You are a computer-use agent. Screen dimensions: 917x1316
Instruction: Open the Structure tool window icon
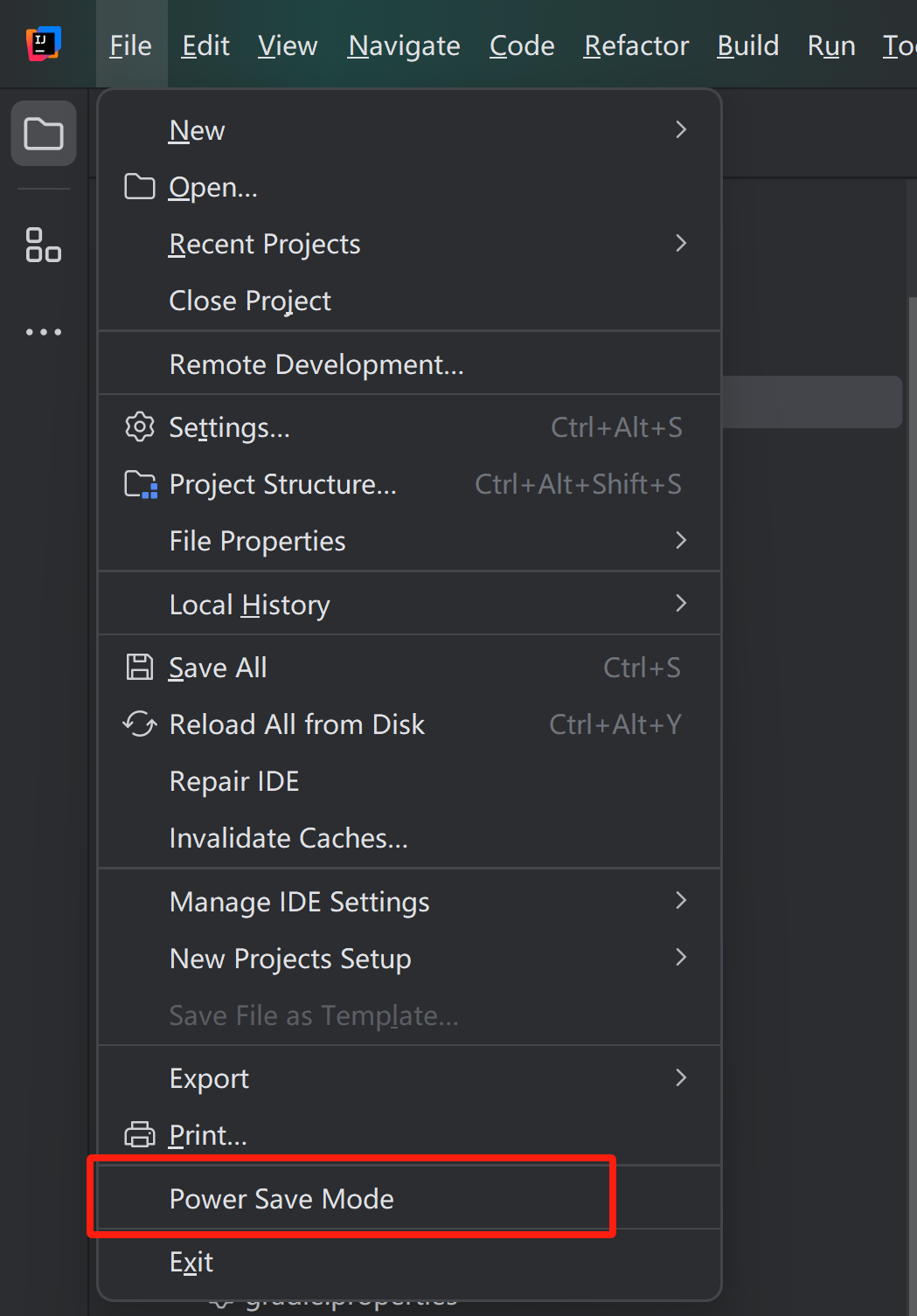44,245
